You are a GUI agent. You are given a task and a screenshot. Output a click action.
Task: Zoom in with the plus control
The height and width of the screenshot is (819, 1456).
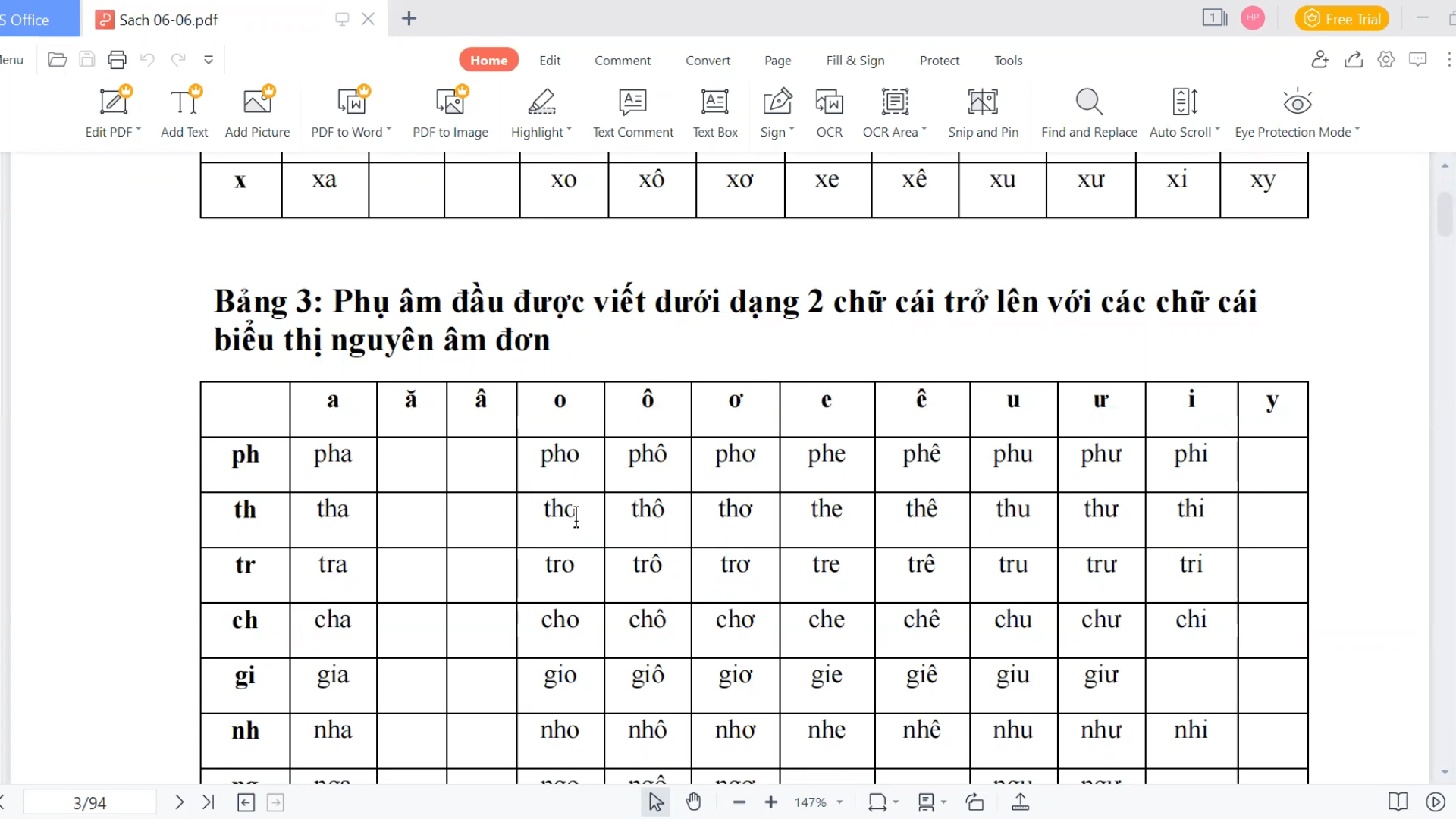pos(770,802)
